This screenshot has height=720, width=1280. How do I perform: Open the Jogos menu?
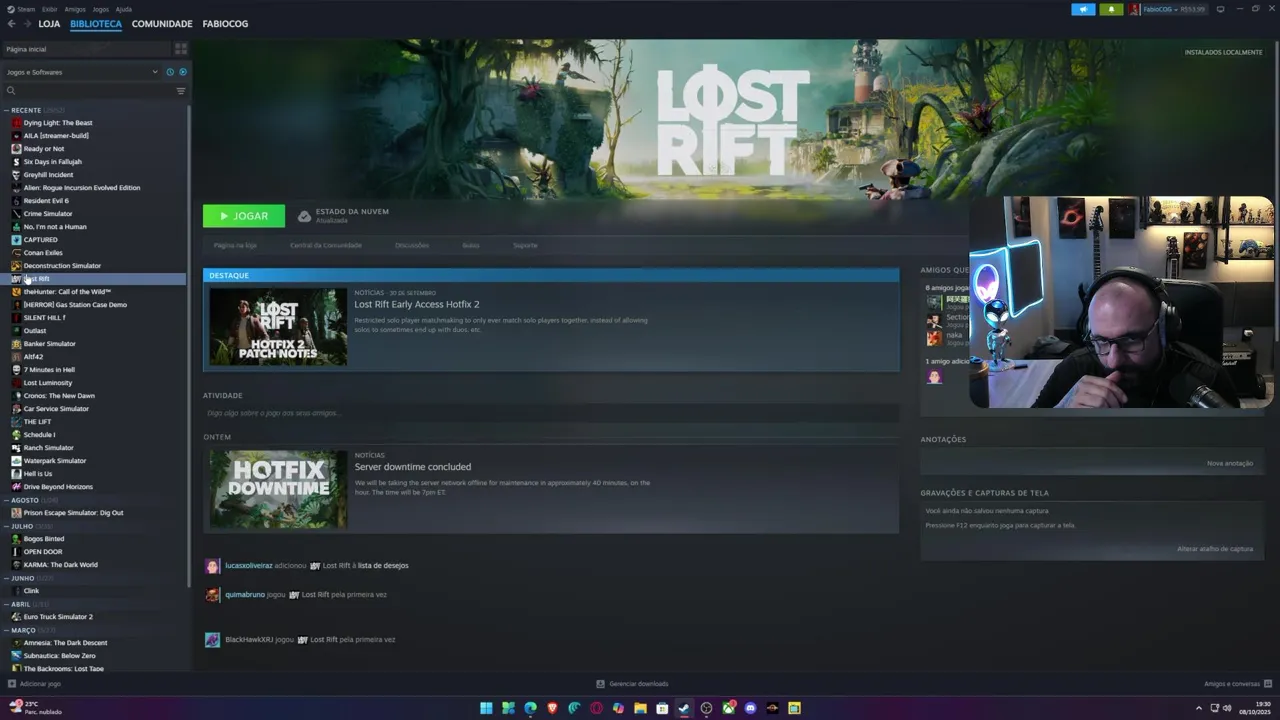tap(101, 9)
